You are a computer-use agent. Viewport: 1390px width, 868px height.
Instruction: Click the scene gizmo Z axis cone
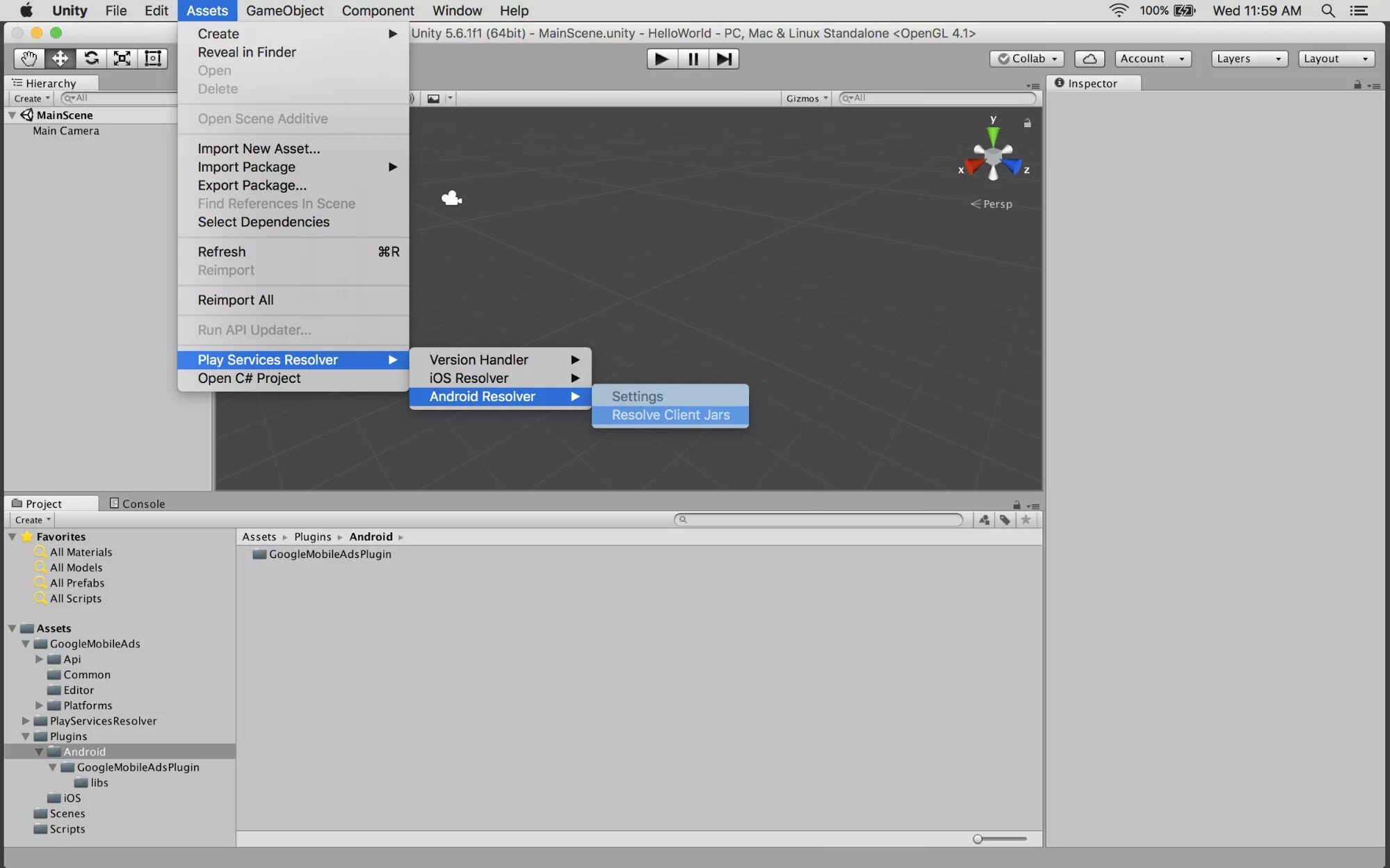tap(1012, 167)
